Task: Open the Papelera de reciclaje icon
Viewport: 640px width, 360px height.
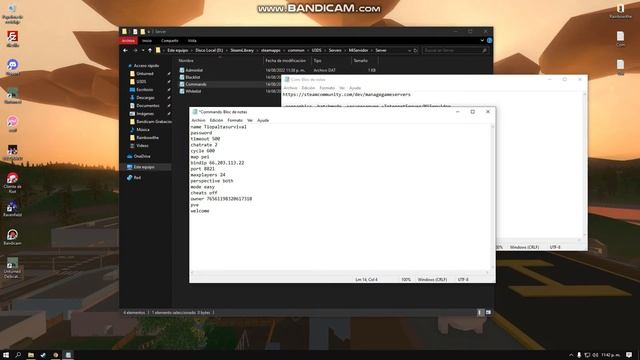Action: tap(12, 13)
